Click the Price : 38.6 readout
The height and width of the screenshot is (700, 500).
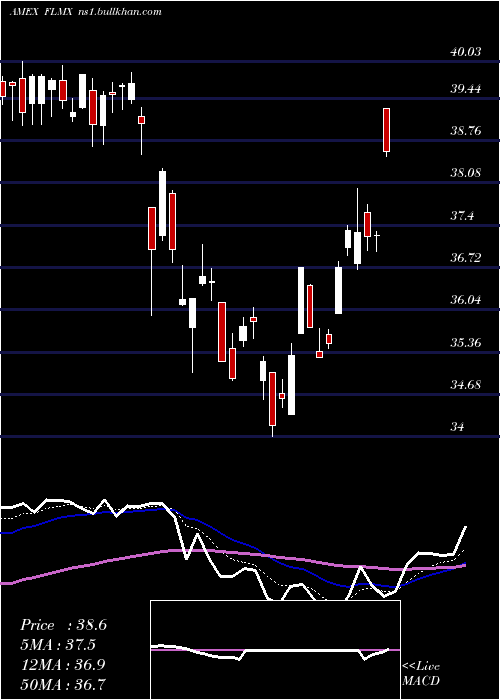pos(63,625)
